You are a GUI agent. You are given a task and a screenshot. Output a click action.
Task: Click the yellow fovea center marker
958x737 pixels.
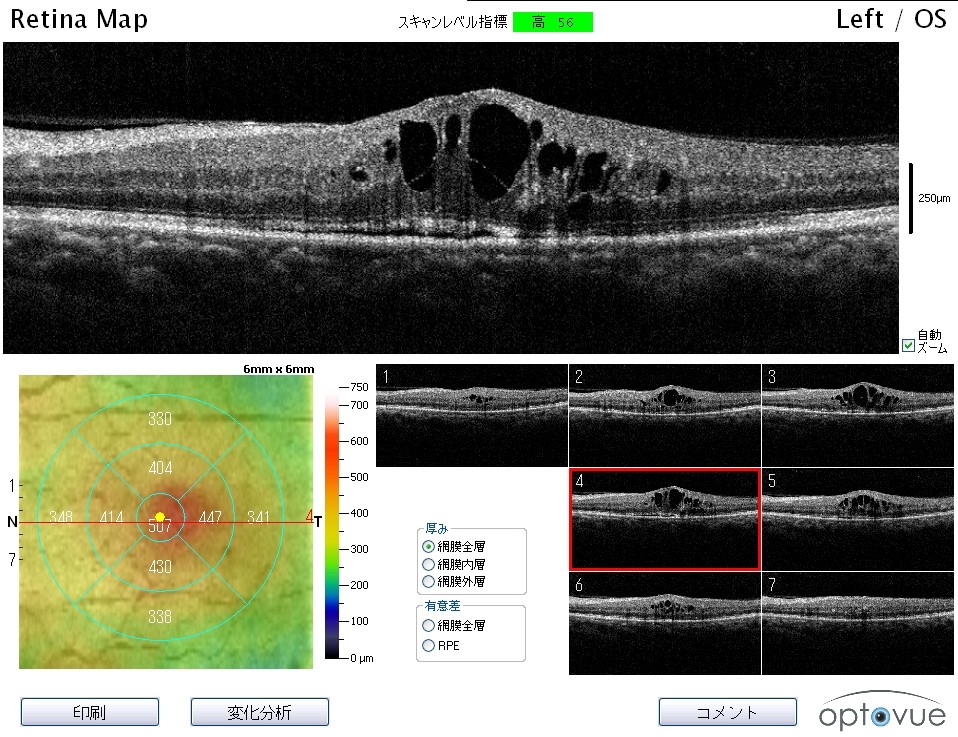[x=160, y=517]
